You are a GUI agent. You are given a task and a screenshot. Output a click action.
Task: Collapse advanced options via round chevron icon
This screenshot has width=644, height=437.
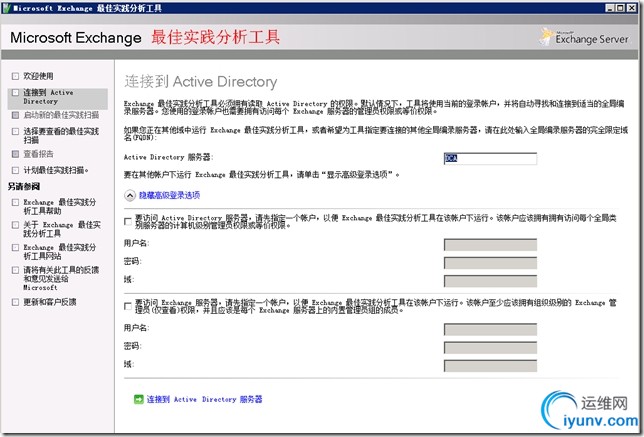[130, 196]
